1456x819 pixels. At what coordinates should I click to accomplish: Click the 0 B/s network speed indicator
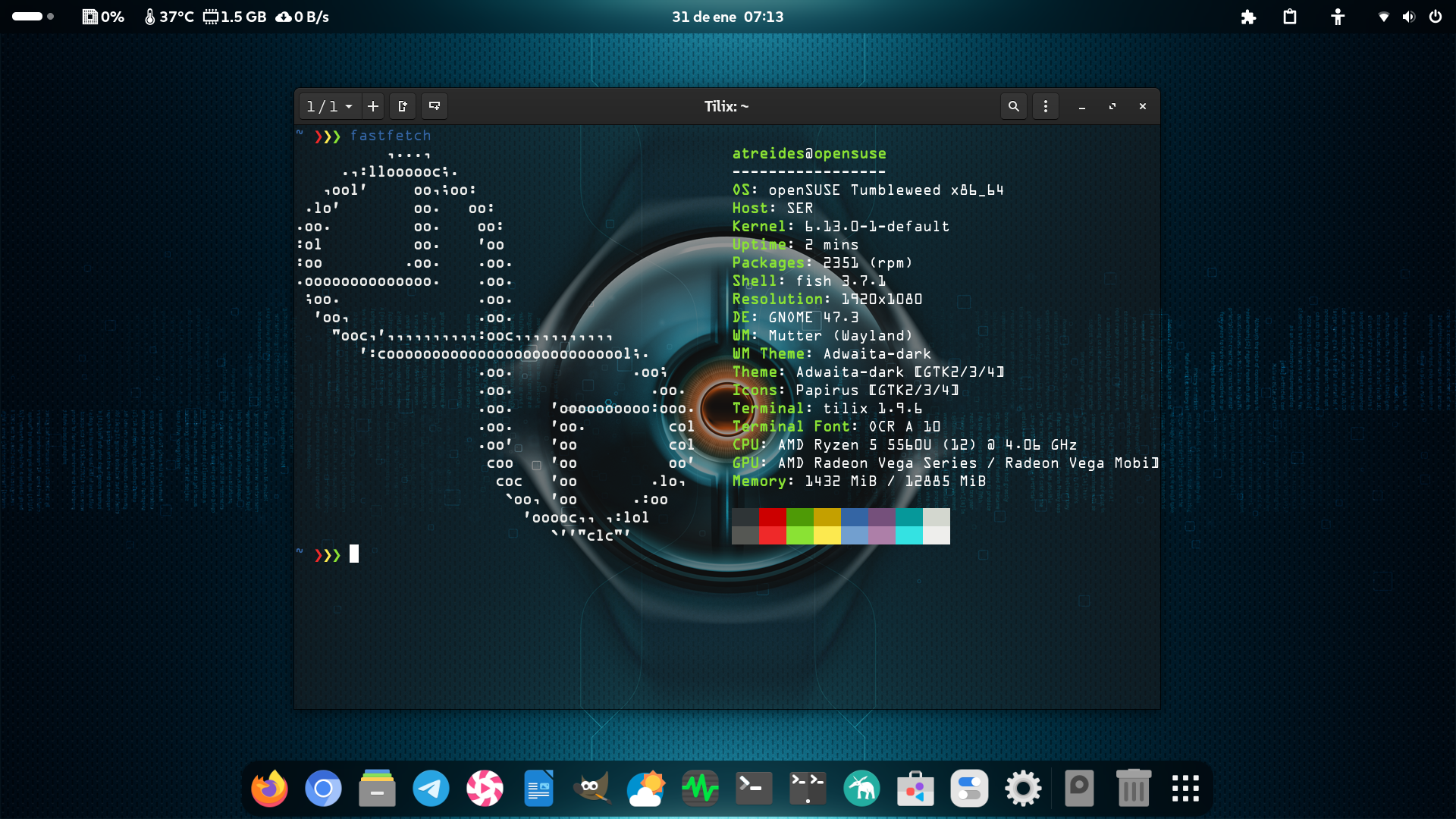tap(302, 17)
